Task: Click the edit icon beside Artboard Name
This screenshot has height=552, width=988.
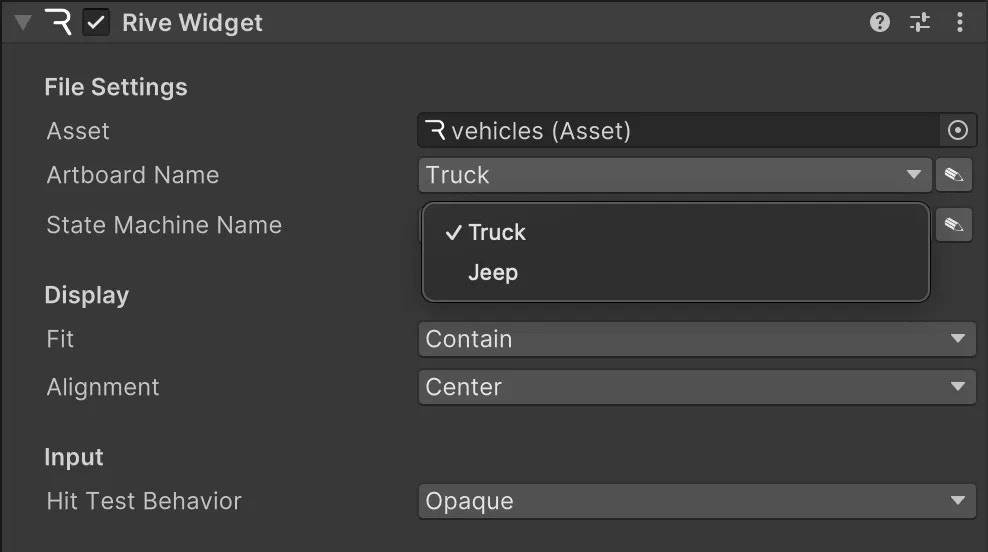Action: click(x=954, y=175)
